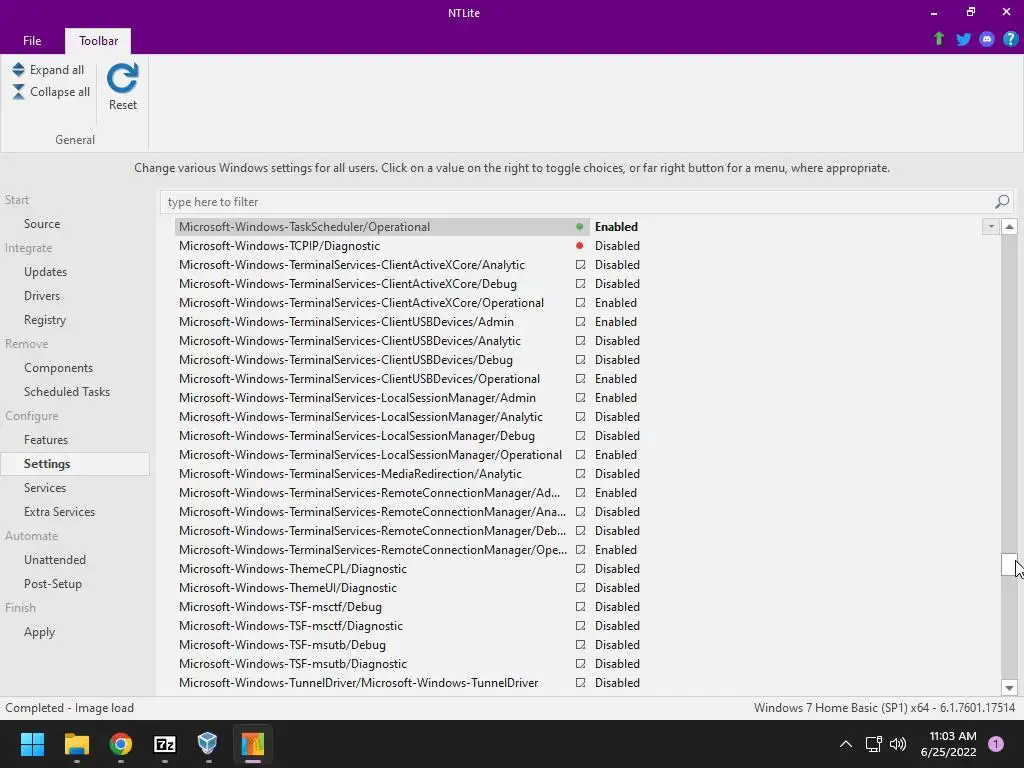Select the Toolbar tab
The width and height of the screenshot is (1024, 768).
[x=99, y=40]
